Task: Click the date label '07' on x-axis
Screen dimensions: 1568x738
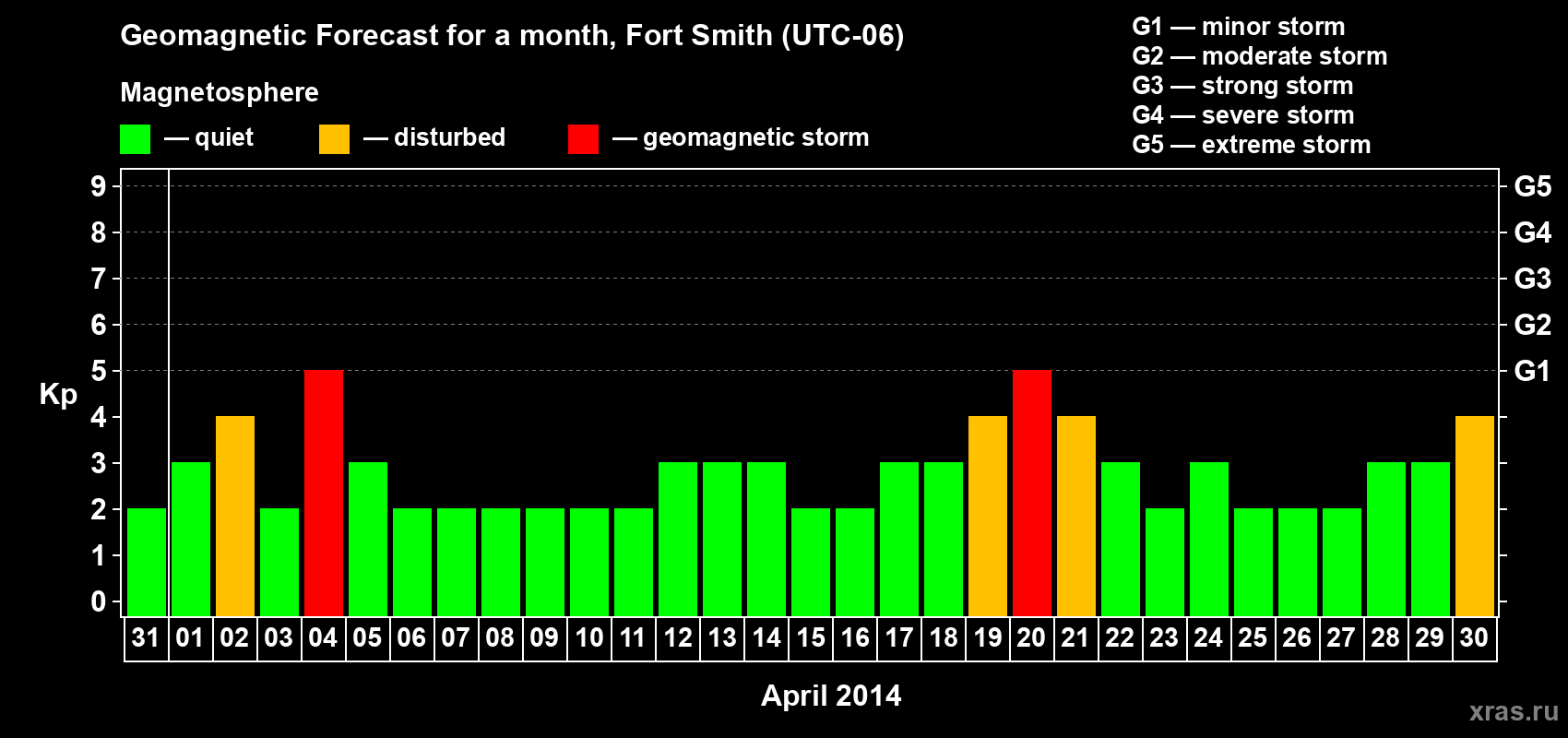Action: point(456,638)
